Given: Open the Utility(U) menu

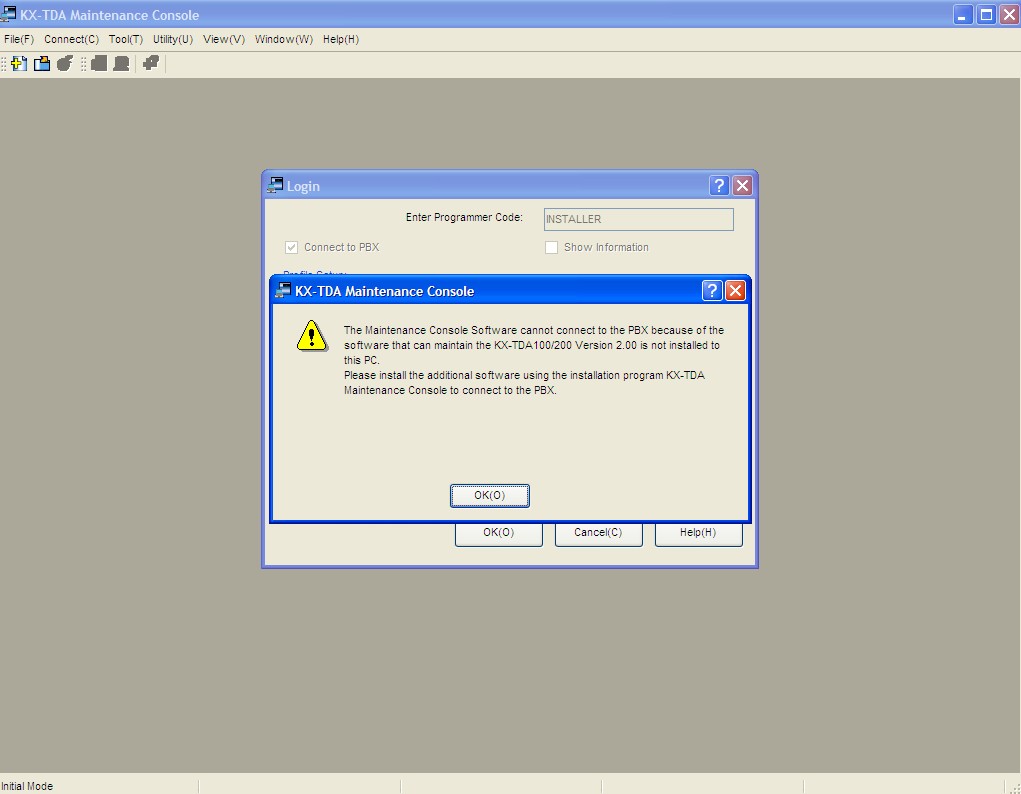Looking at the screenshot, I should 173,39.
